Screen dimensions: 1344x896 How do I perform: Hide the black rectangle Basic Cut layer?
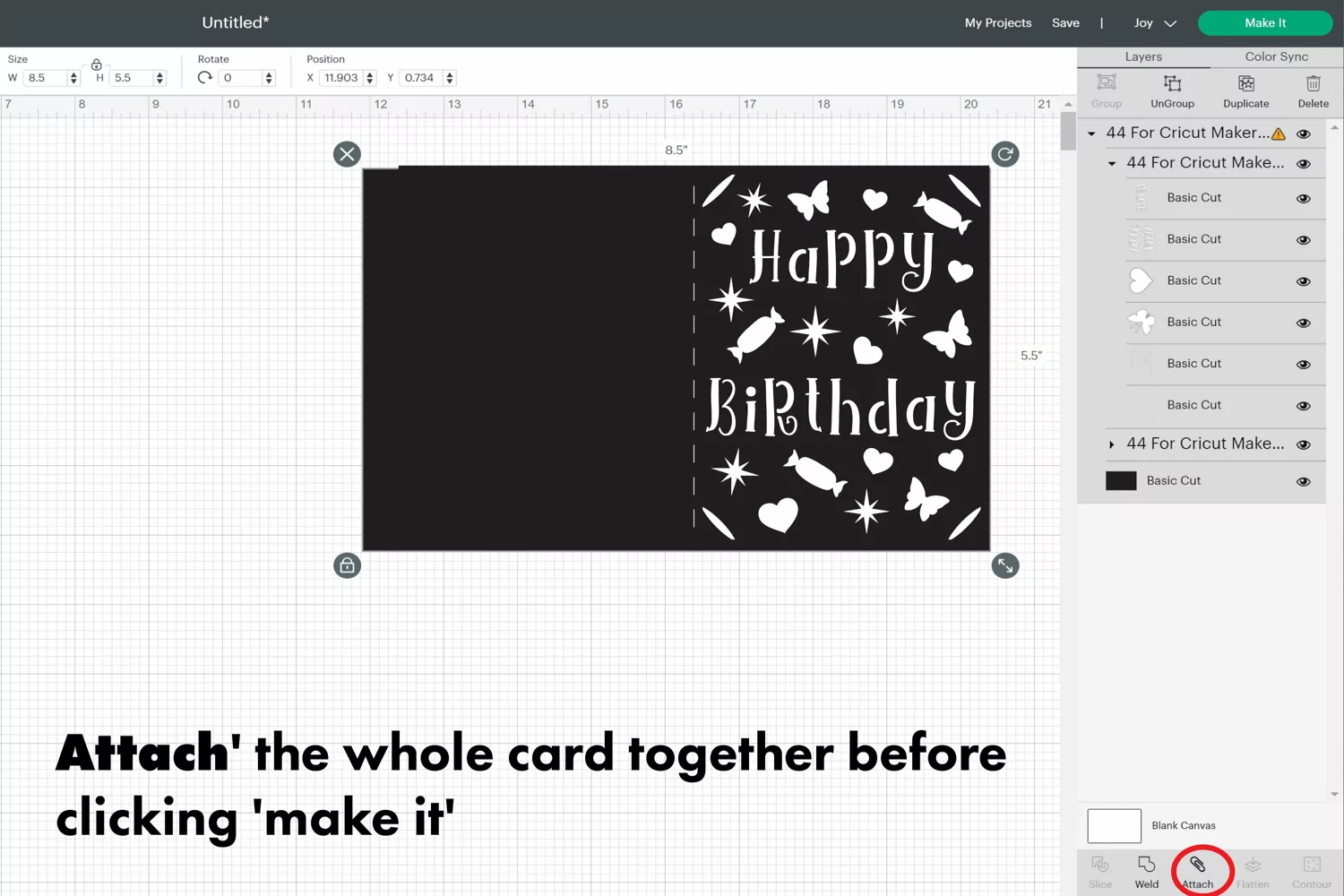coord(1304,481)
